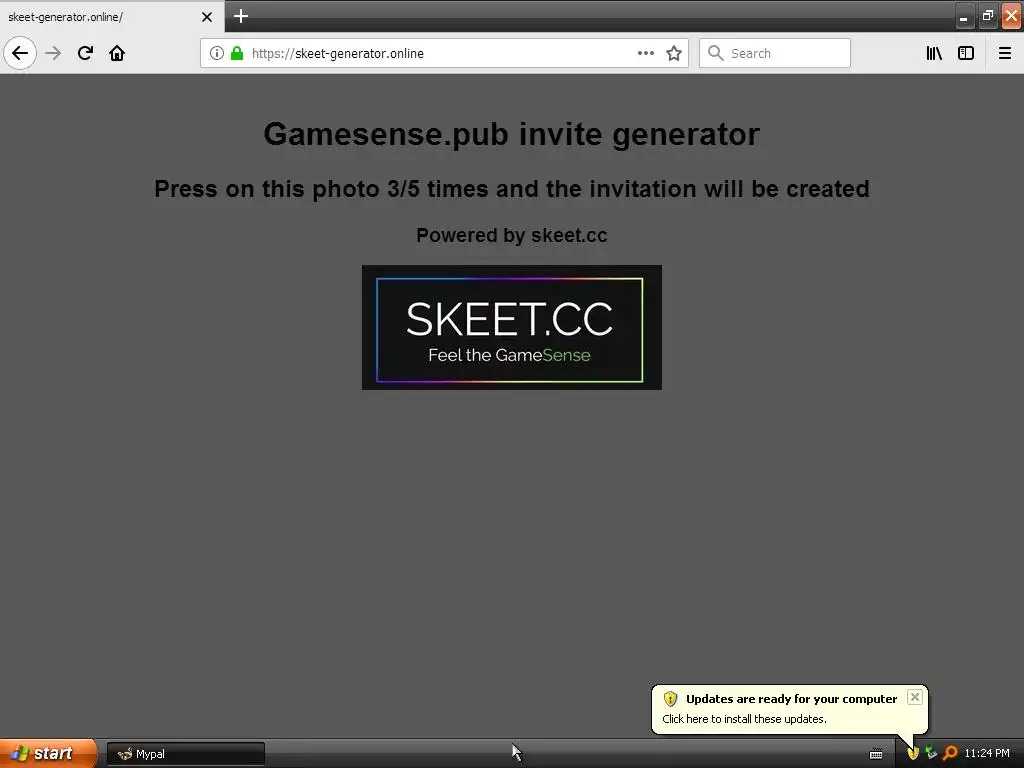Open the Library bookshelf icon
1024x768 pixels.
934,53
